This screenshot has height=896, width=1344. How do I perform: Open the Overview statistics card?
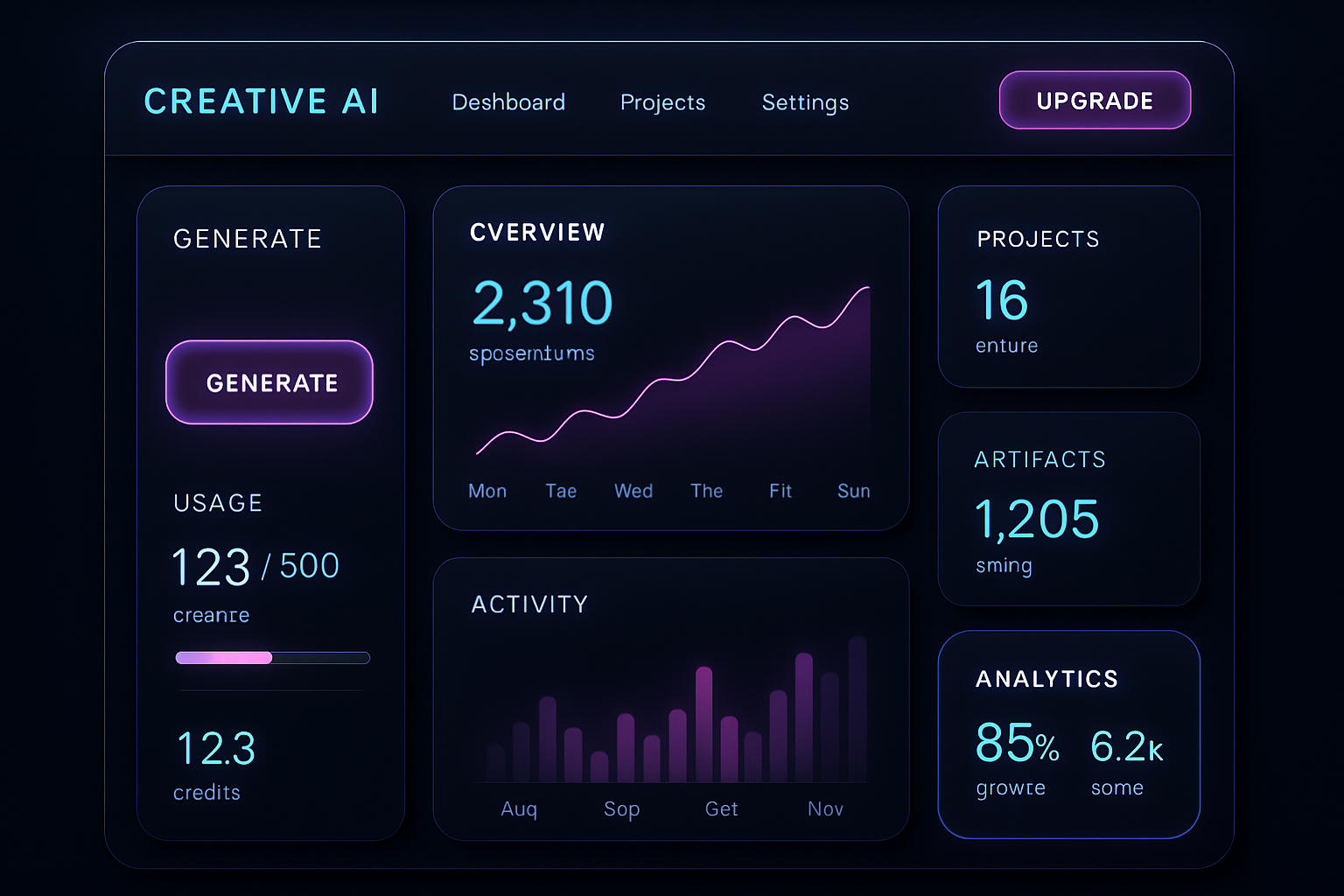coord(671,357)
